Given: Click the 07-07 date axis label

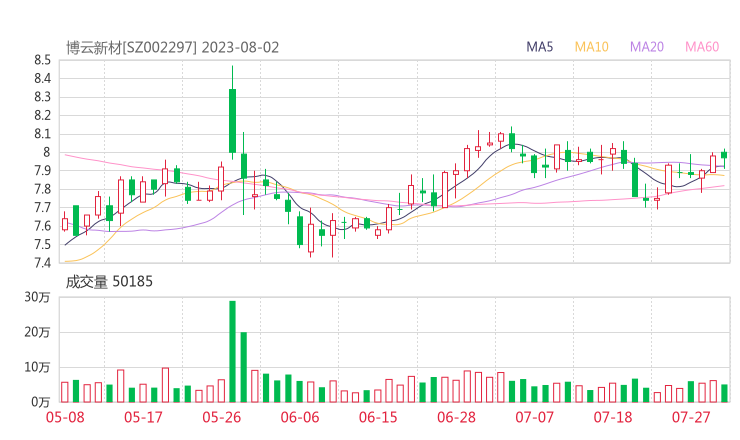Looking at the screenshot, I should coord(534,417).
